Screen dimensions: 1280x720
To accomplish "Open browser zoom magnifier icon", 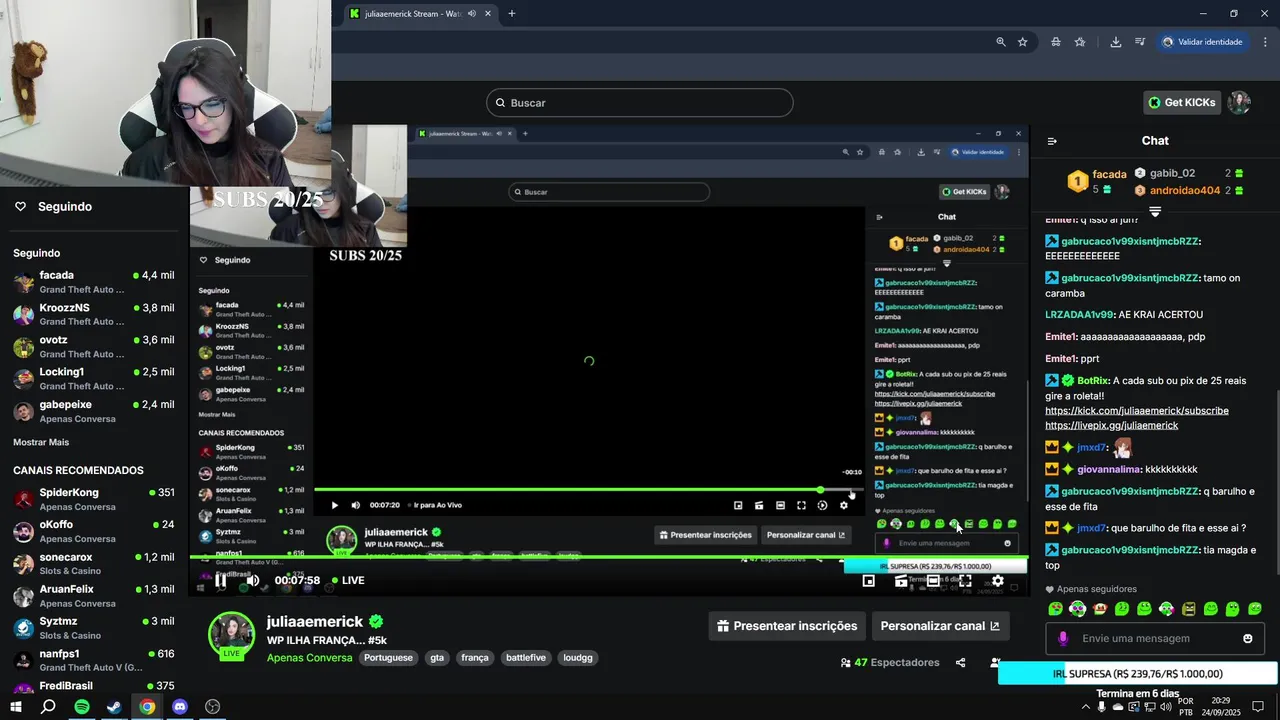I will pos(1000,42).
